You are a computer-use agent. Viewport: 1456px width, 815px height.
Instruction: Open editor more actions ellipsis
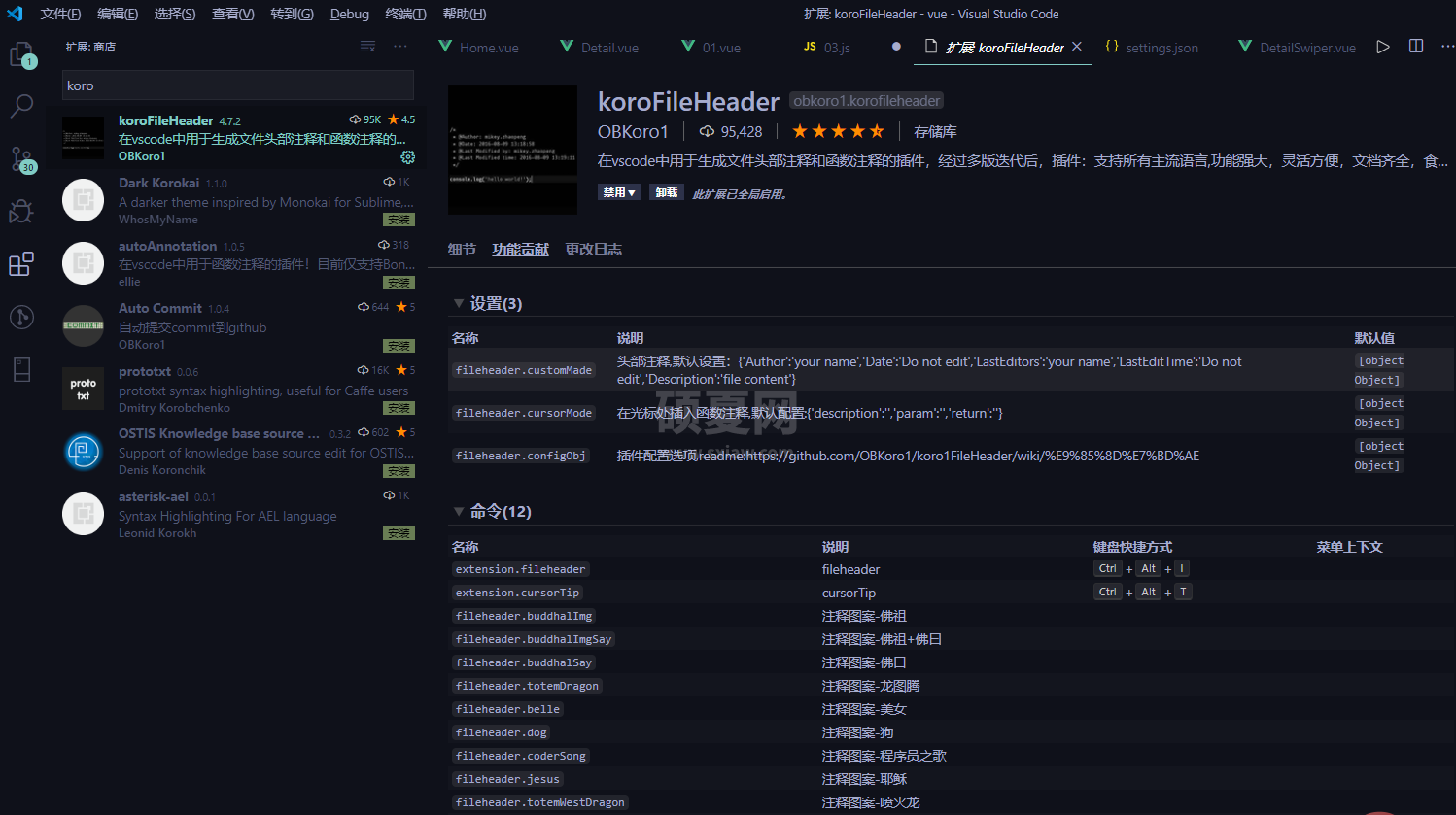pyautogui.click(x=1447, y=47)
